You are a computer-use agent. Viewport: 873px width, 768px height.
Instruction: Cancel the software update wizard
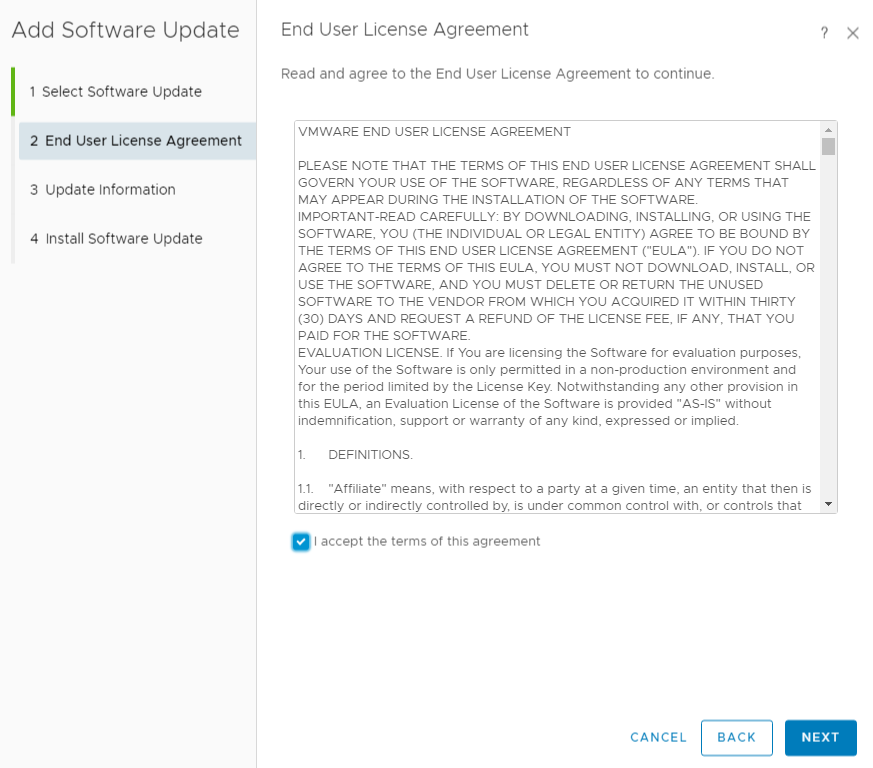pyautogui.click(x=659, y=737)
